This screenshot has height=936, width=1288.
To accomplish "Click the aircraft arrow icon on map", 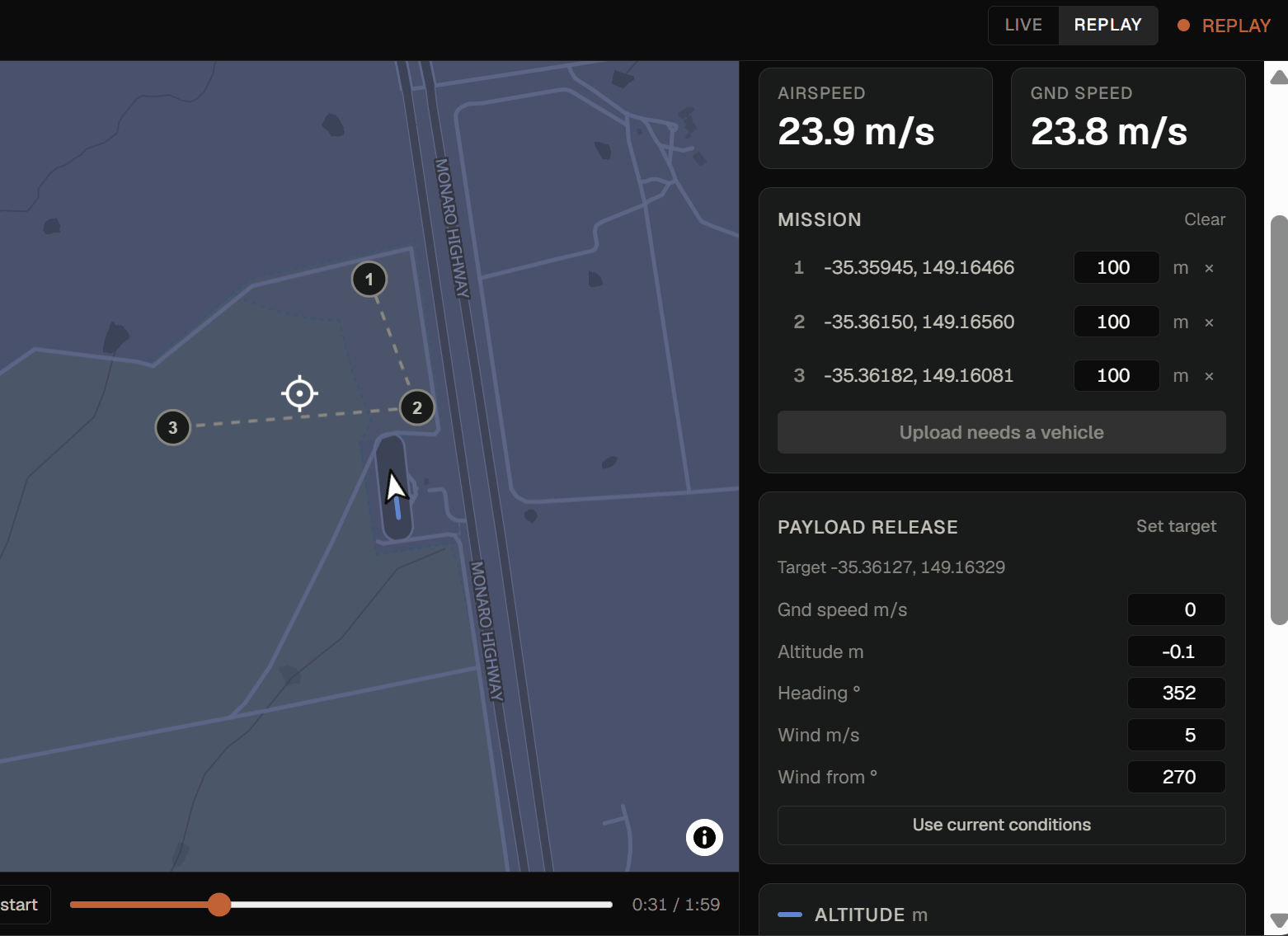I will click(396, 487).
